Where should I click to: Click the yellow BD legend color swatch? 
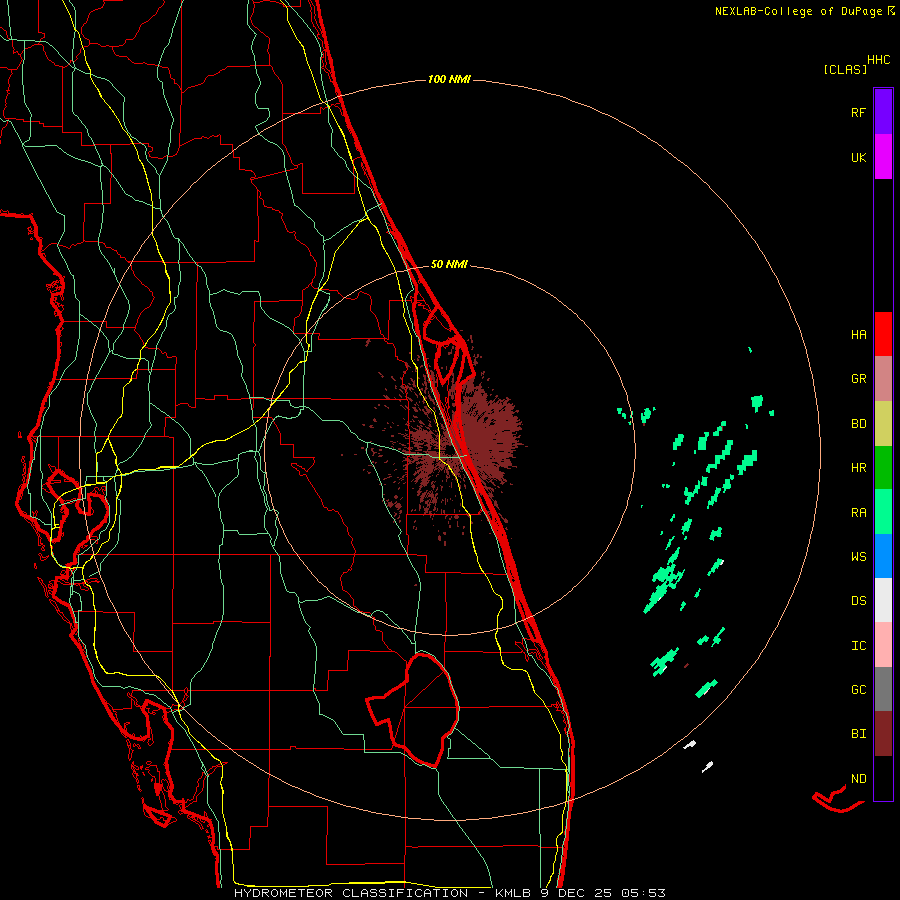pyautogui.click(x=883, y=423)
